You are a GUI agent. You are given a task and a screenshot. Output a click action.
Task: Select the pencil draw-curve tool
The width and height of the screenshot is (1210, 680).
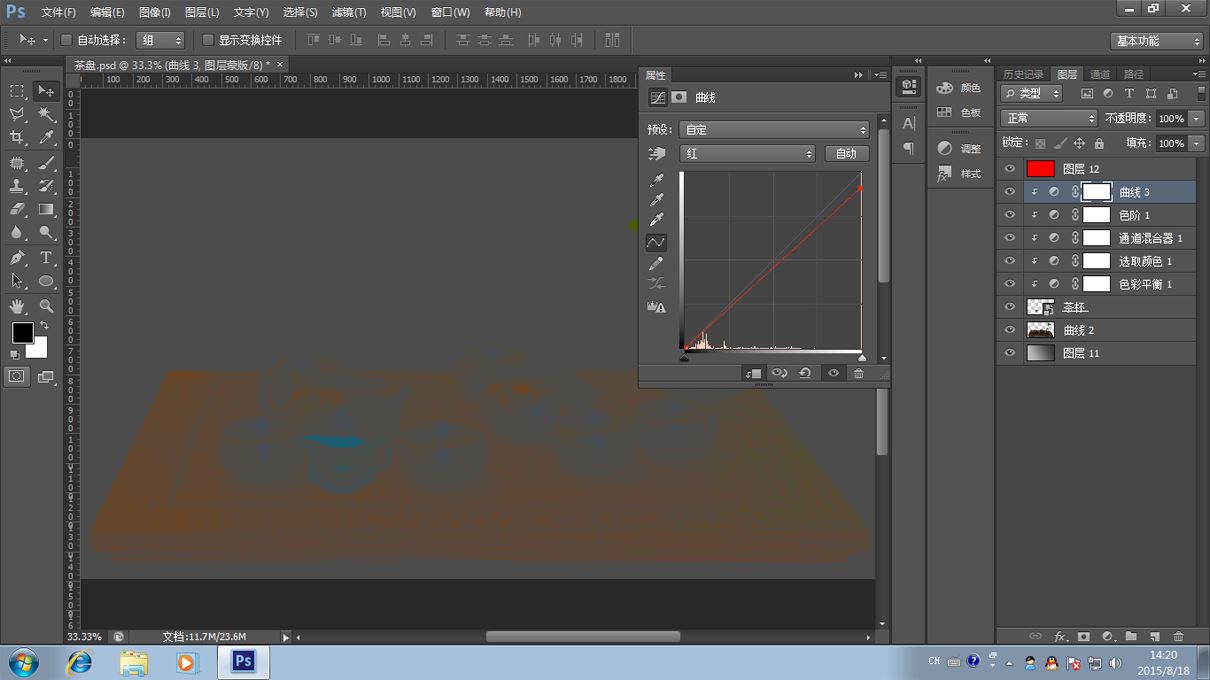point(656,263)
